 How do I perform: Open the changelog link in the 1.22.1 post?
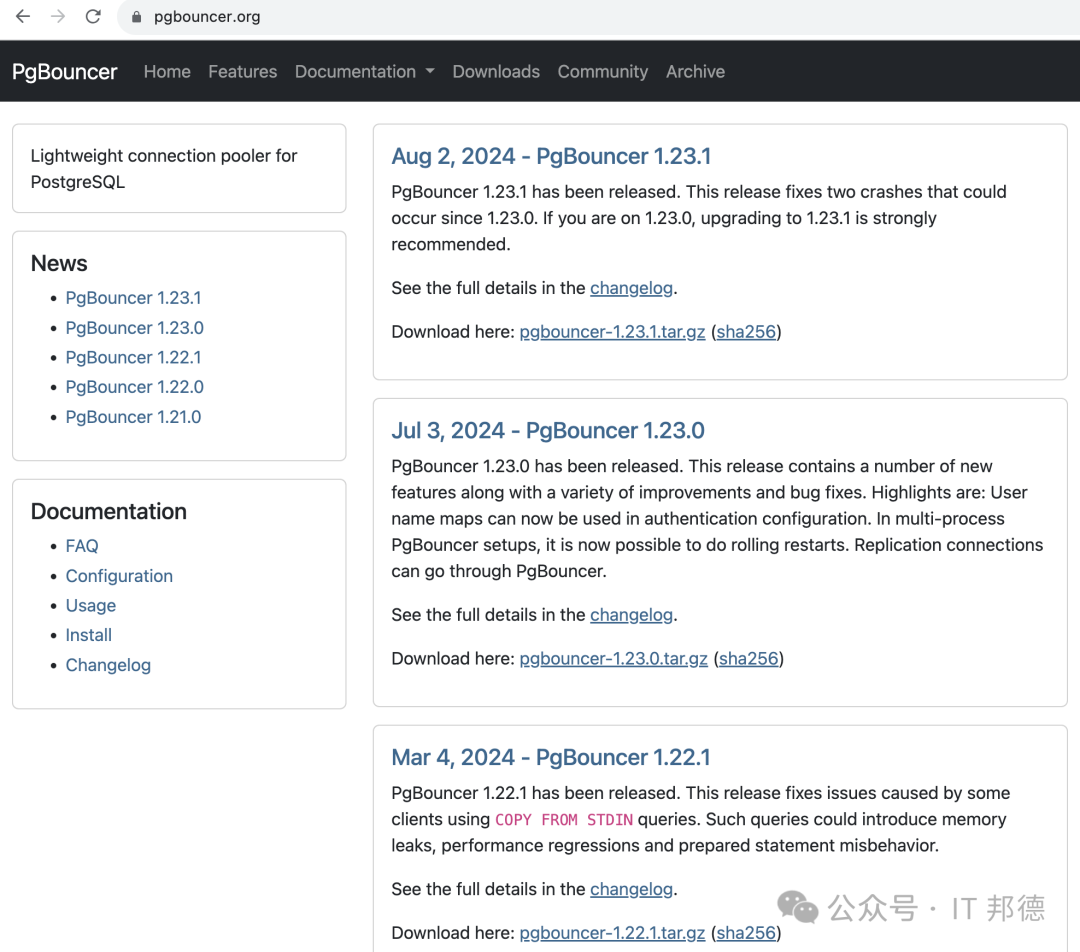(632, 889)
